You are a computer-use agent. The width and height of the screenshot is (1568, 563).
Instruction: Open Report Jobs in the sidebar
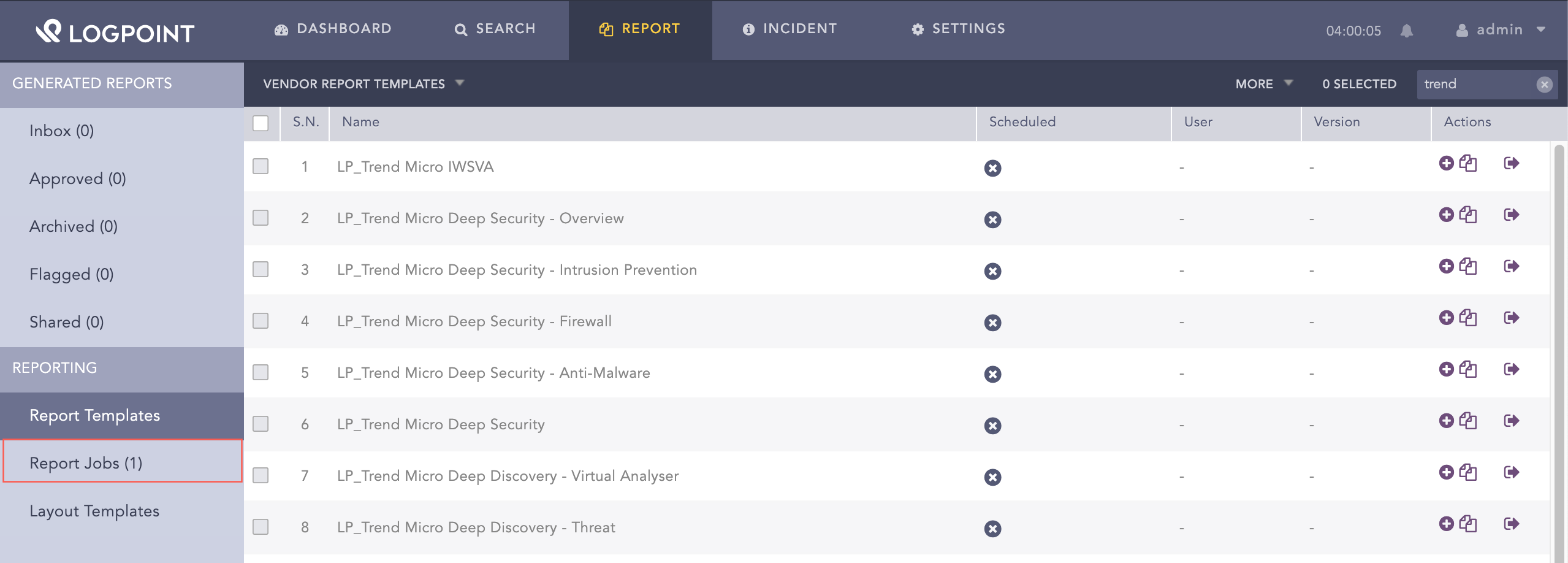click(x=86, y=462)
